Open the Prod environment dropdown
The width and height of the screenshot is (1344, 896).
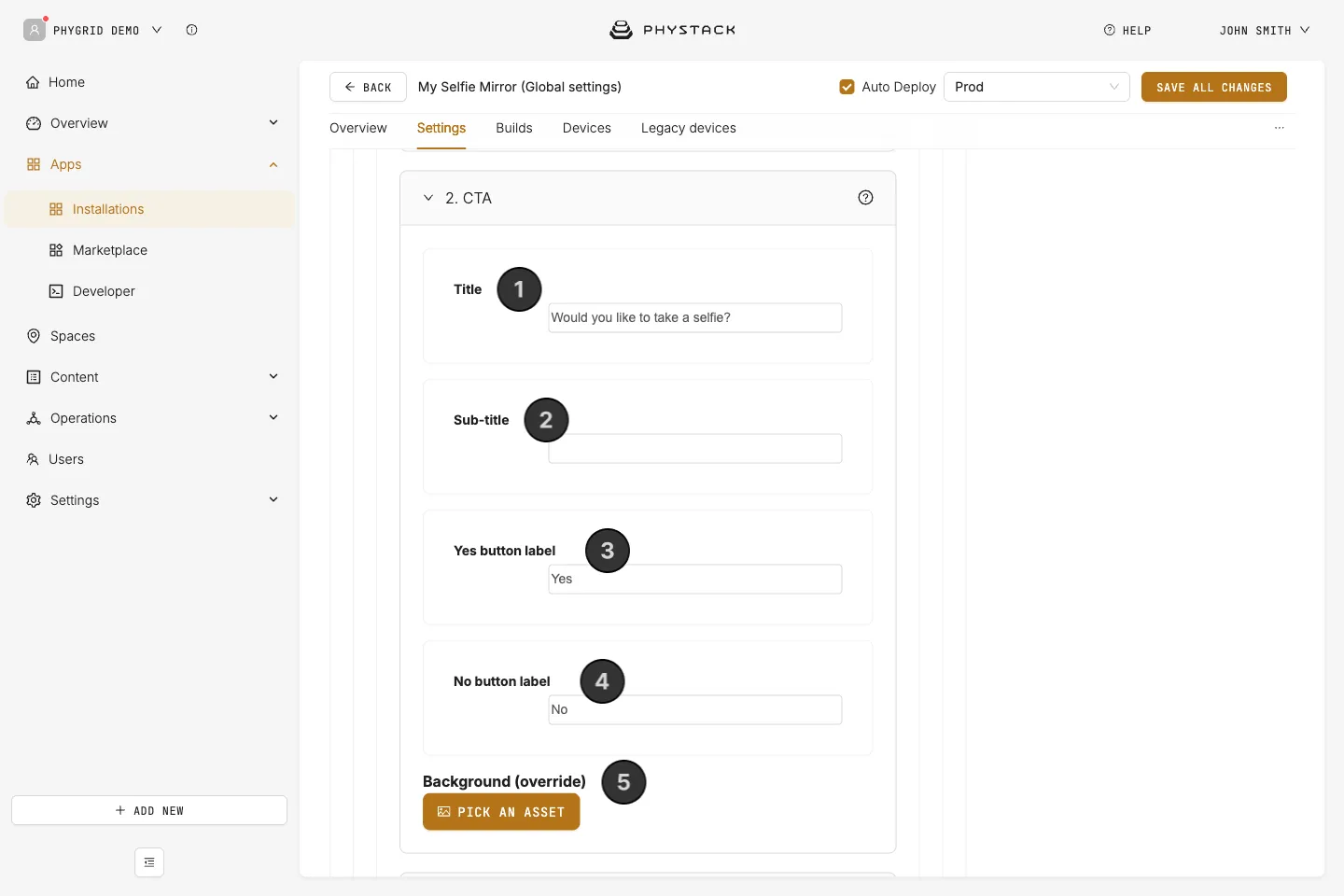[1037, 87]
